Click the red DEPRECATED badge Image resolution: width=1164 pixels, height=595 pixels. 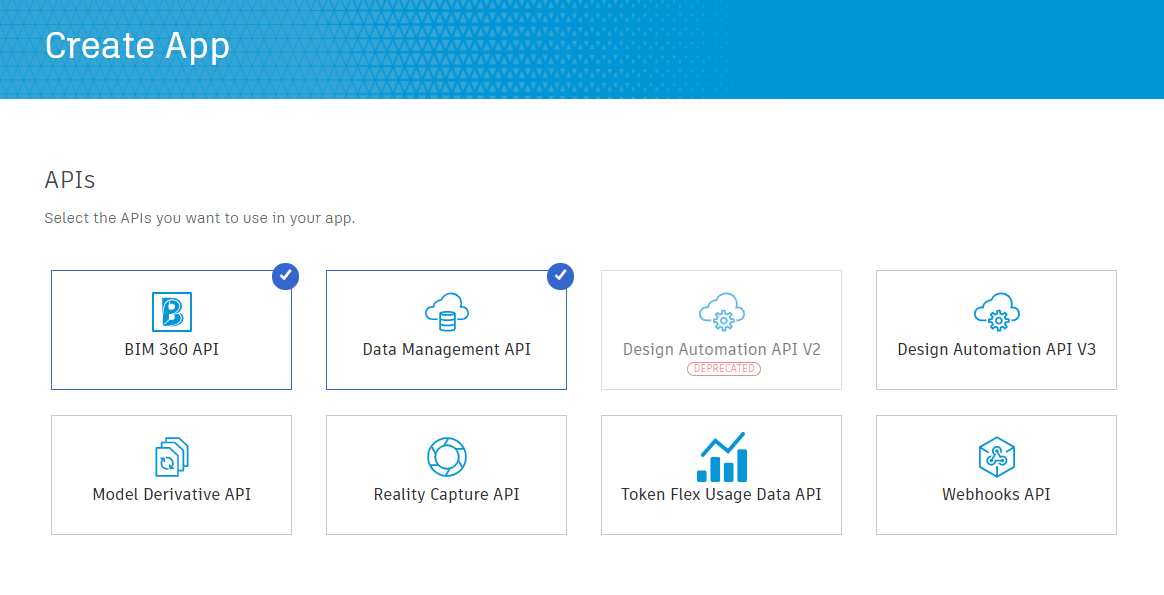pos(724,369)
